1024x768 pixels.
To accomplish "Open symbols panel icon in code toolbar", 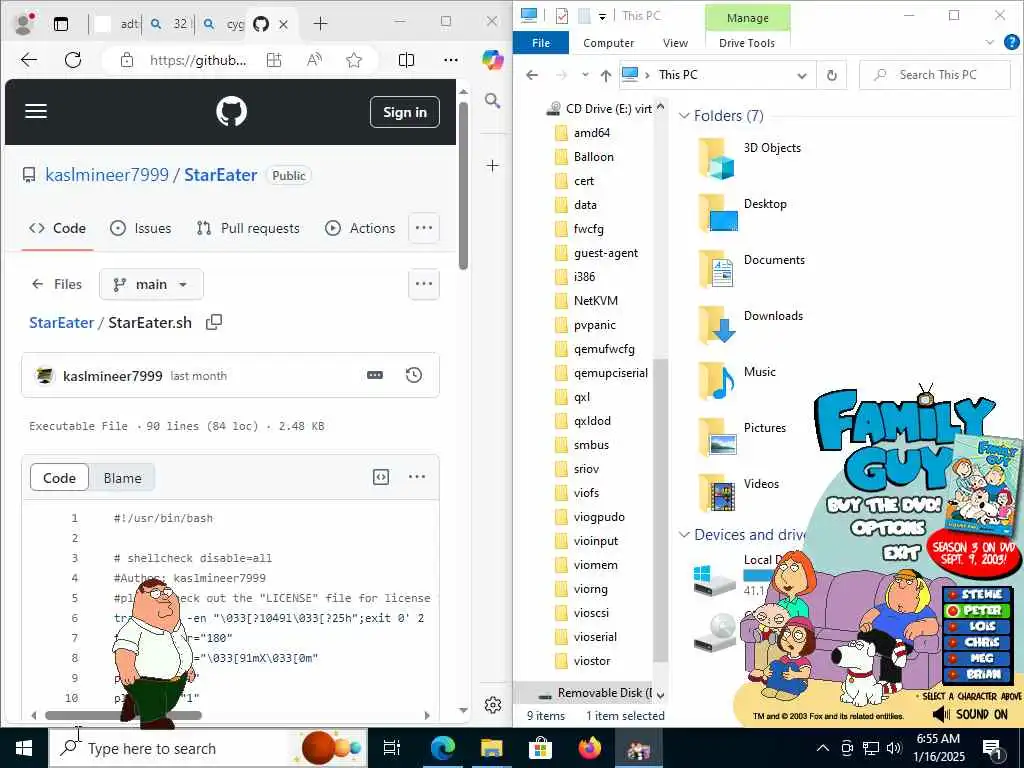I will point(381,477).
